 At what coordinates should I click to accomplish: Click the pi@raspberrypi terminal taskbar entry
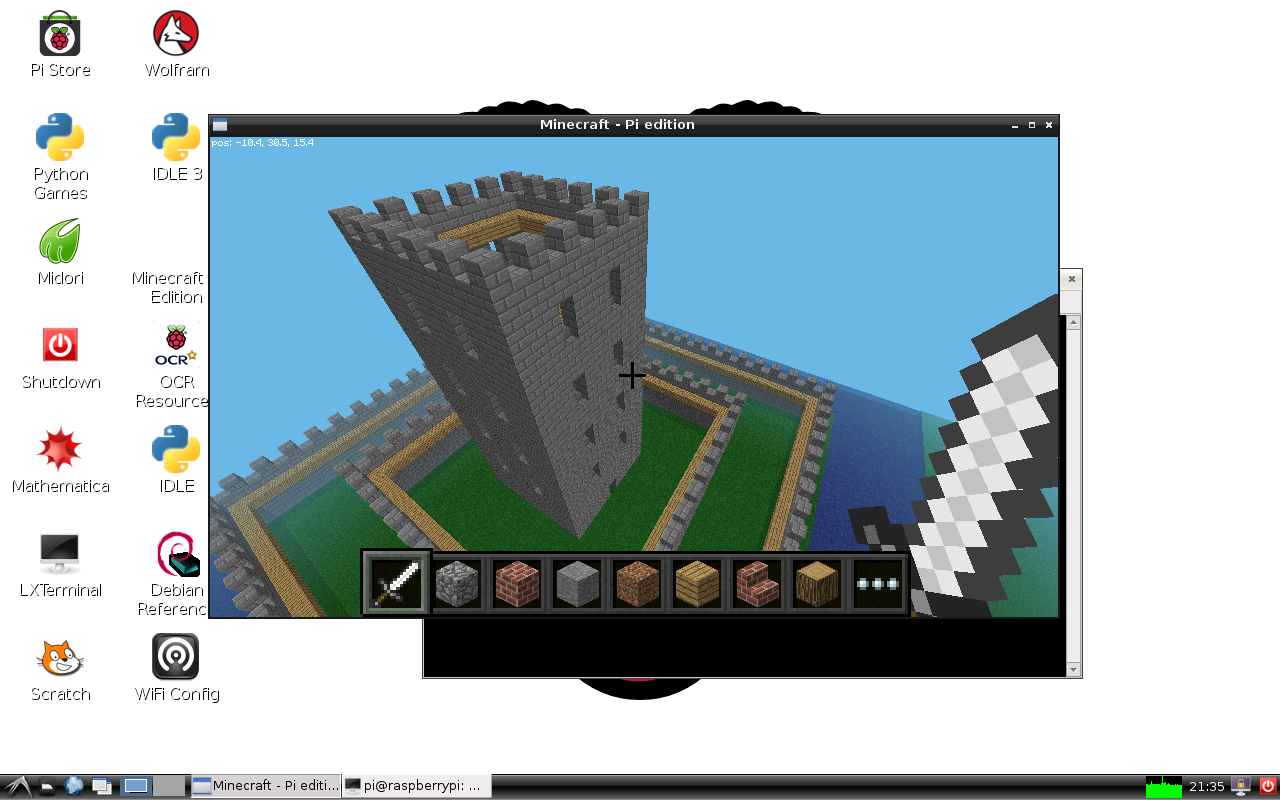416,786
